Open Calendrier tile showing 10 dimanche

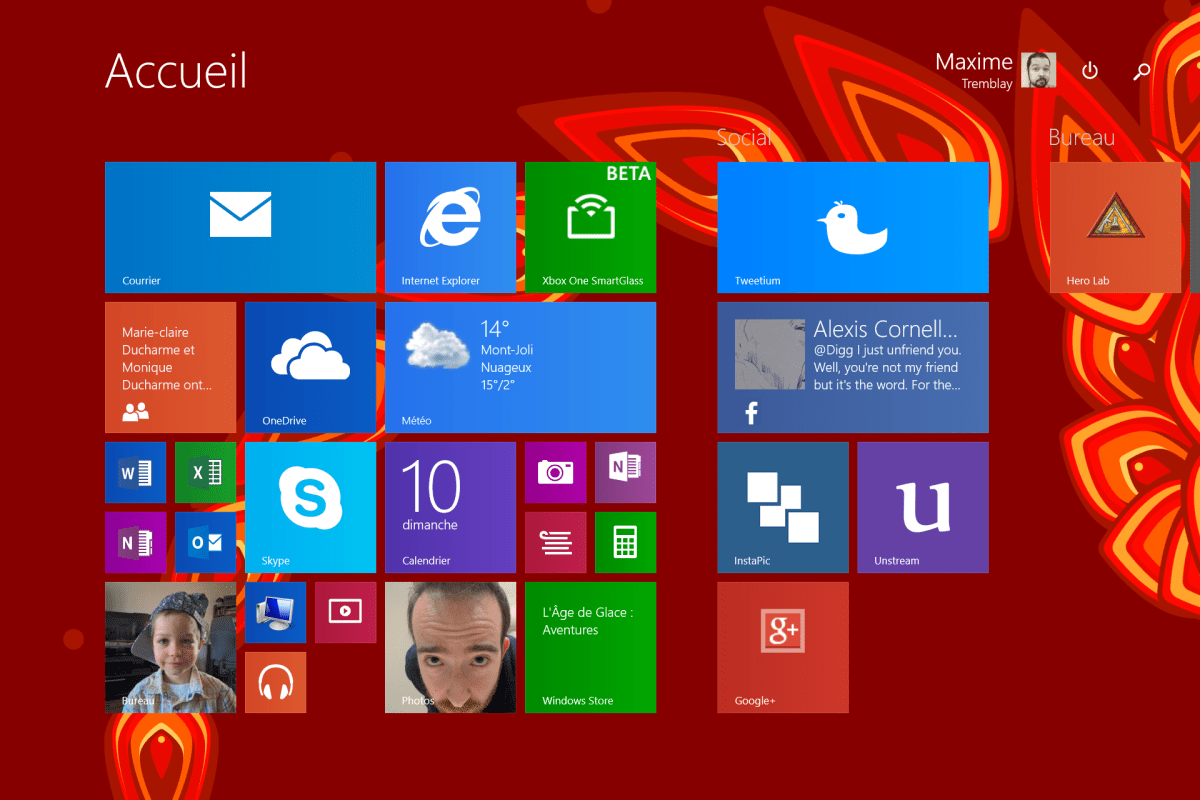[x=450, y=507]
